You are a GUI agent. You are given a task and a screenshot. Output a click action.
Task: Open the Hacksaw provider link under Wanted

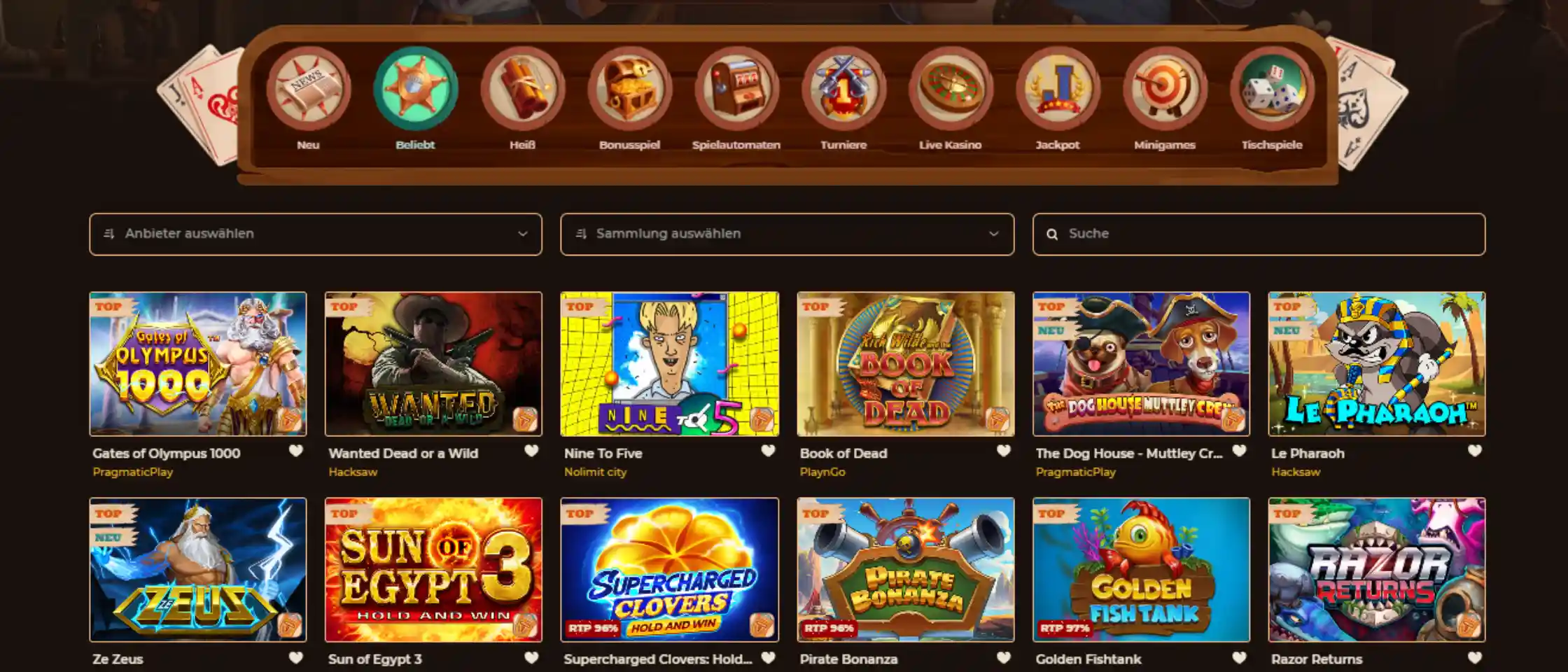pyautogui.click(x=353, y=472)
